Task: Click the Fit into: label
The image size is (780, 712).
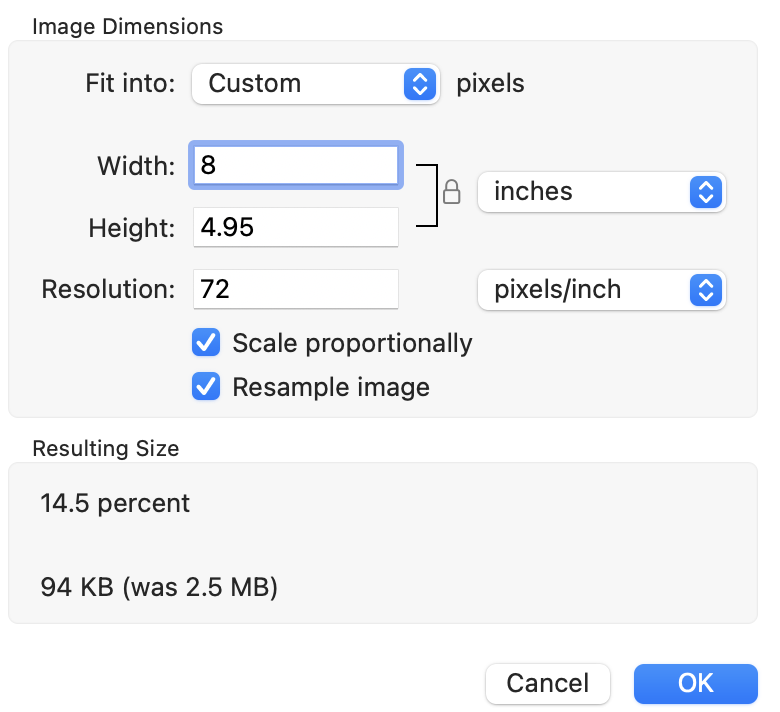Action: click(131, 84)
